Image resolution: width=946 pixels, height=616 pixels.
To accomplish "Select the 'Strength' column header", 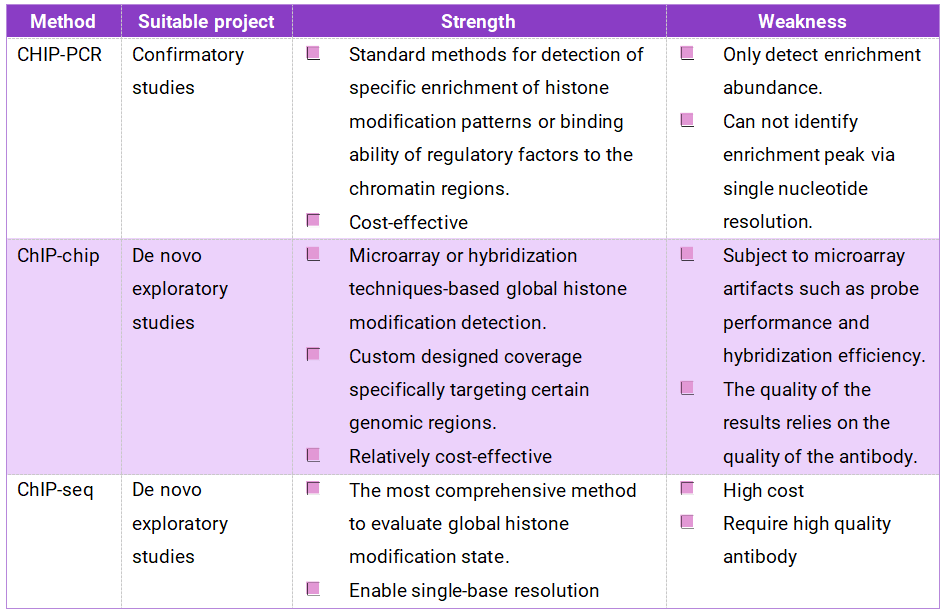I will (478, 21).
